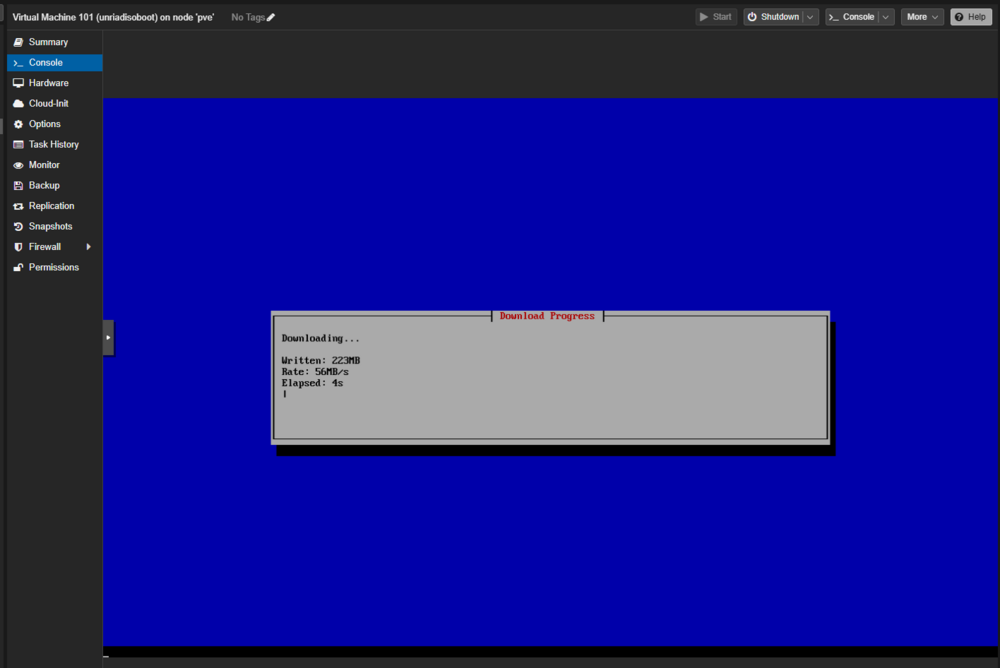This screenshot has height=668, width=1000.
Task: Open the More dropdown menu
Action: tap(922, 17)
